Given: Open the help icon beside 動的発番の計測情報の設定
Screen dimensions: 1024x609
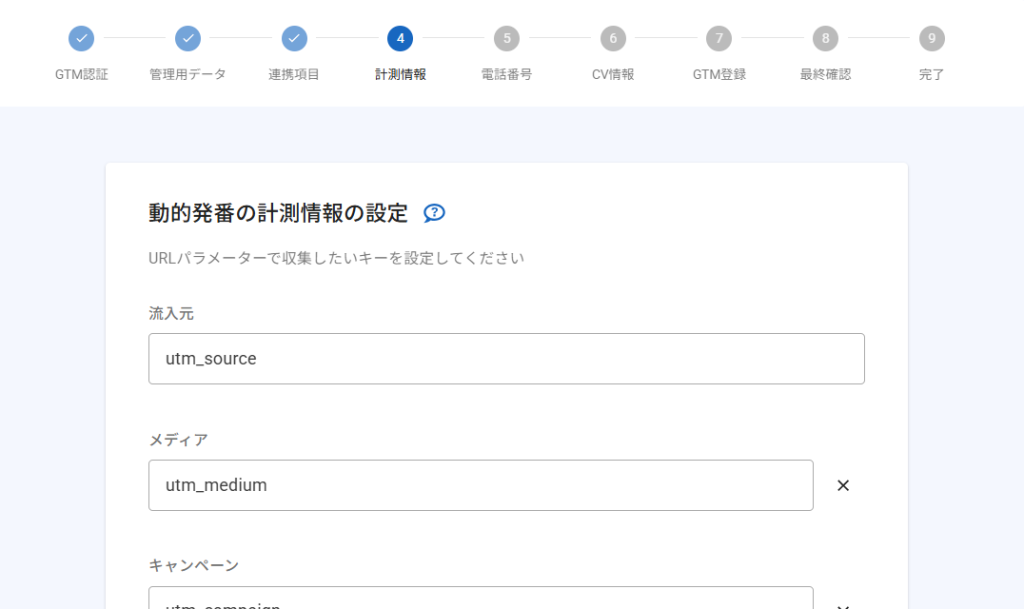Looking at the screenshot, I should click(x=434, y=213).
